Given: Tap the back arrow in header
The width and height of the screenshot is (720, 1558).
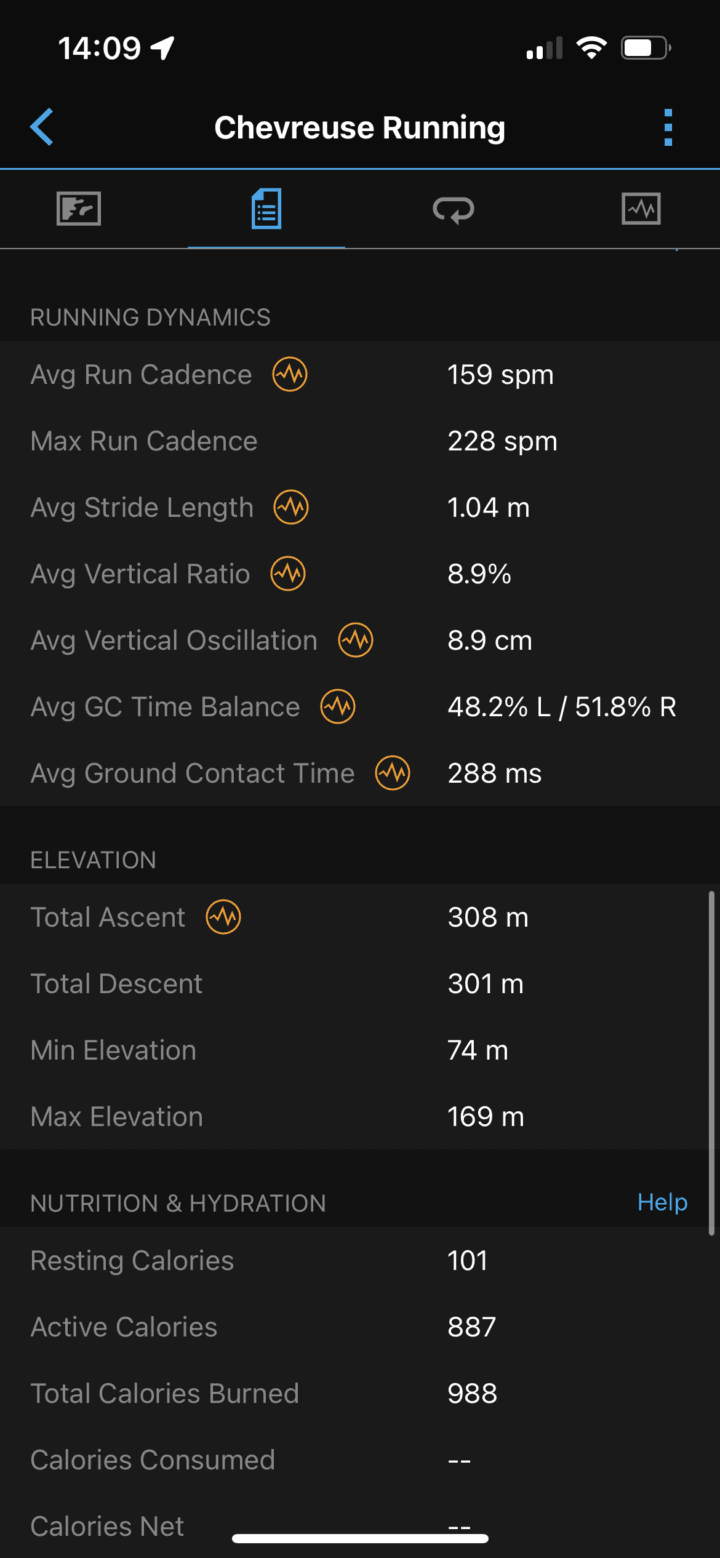Looking at the screenshot, I should (x=42, y=128).
